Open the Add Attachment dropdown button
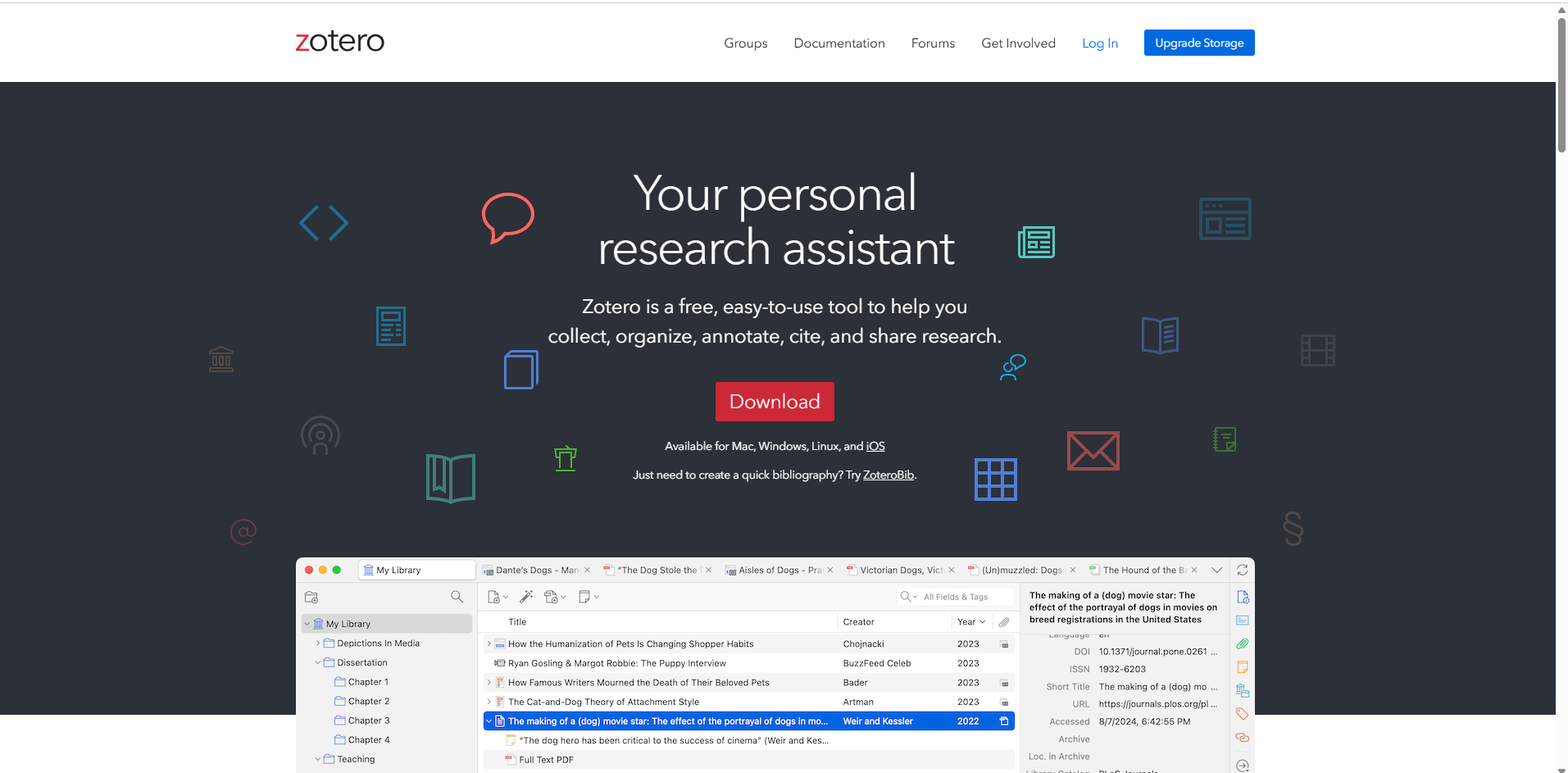This screenshot has width=1568, height=773. click(x=555, y=597)
